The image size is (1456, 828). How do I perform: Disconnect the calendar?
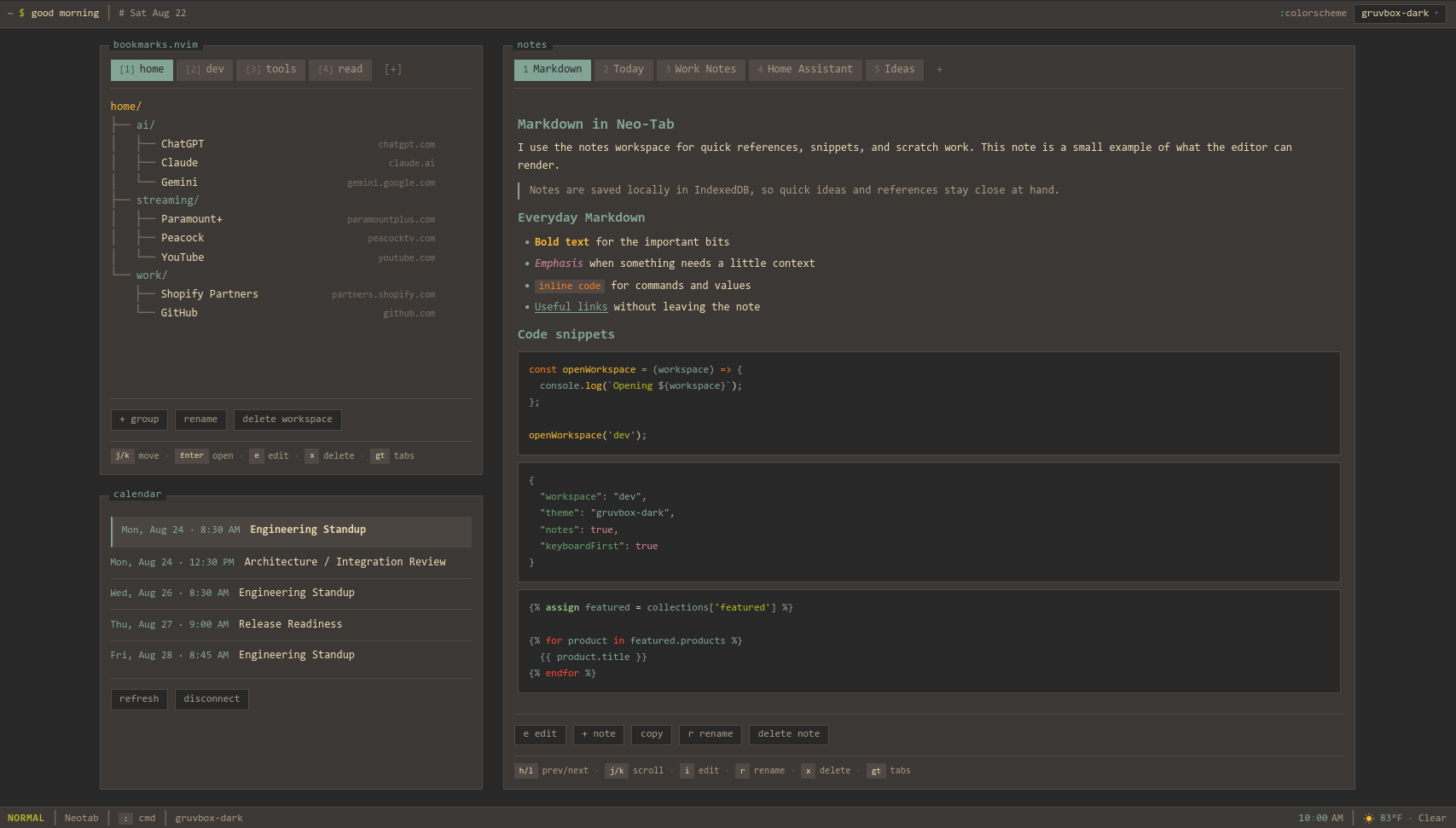[212, 699]
